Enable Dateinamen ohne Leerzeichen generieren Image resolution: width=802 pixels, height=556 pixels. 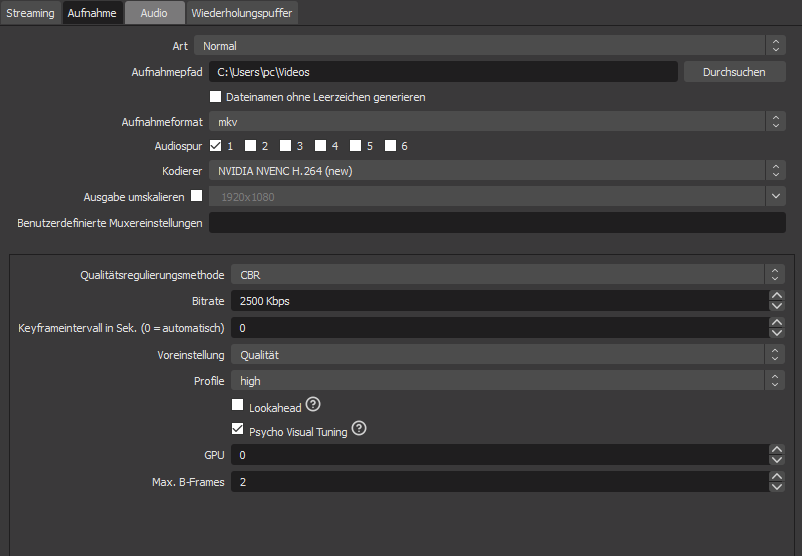(x=215, y=97)
